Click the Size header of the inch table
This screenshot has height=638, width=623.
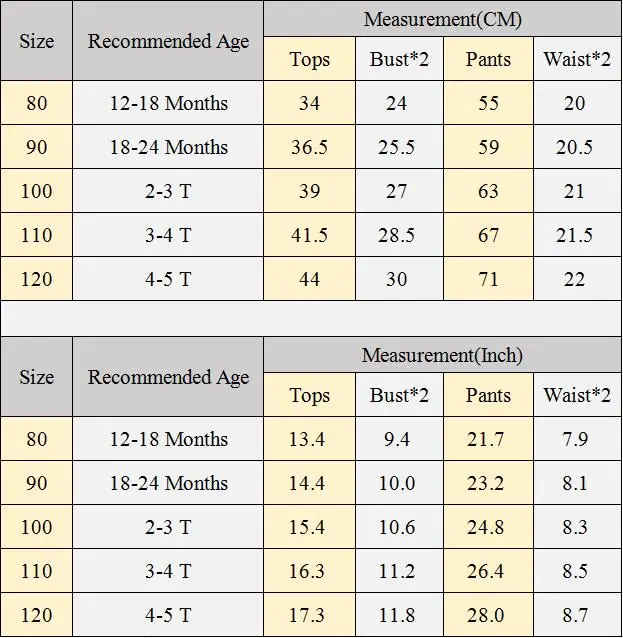[37, 376]
